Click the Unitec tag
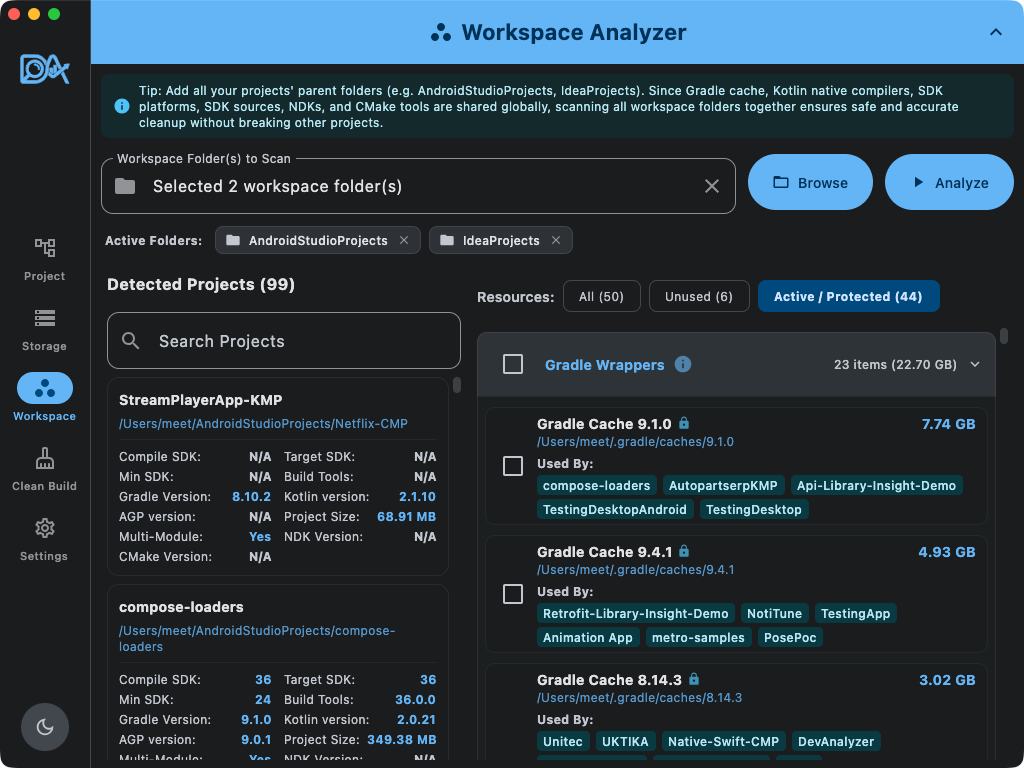Image resolution: width=1024 pixels, height=768 pixels. point(563,742)
